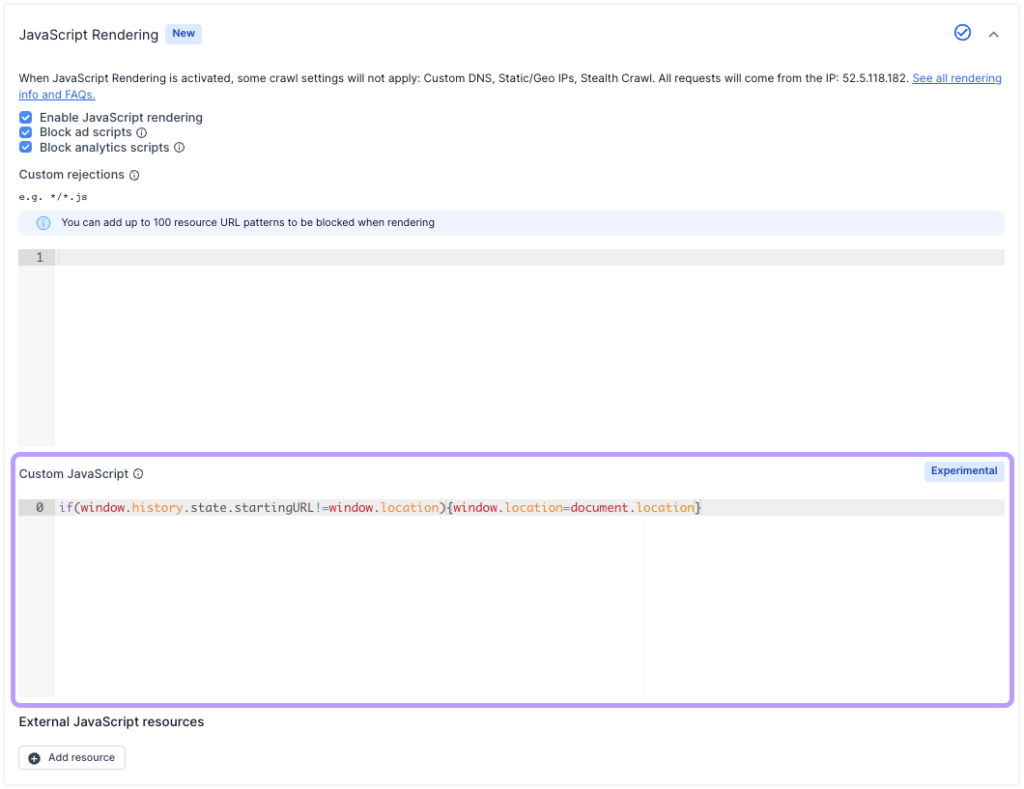Disable the Block ad scripts option
1024x789 pixels.
pos(25,132)
